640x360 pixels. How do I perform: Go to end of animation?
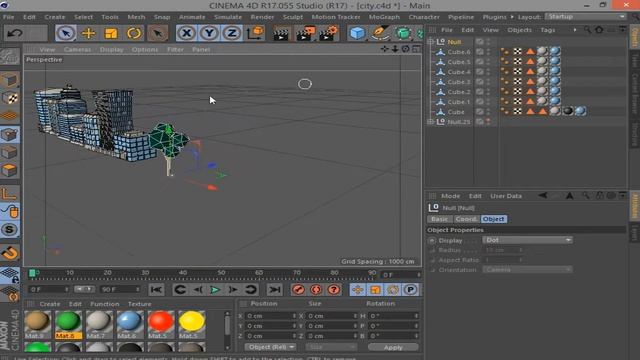click(274, 289)
